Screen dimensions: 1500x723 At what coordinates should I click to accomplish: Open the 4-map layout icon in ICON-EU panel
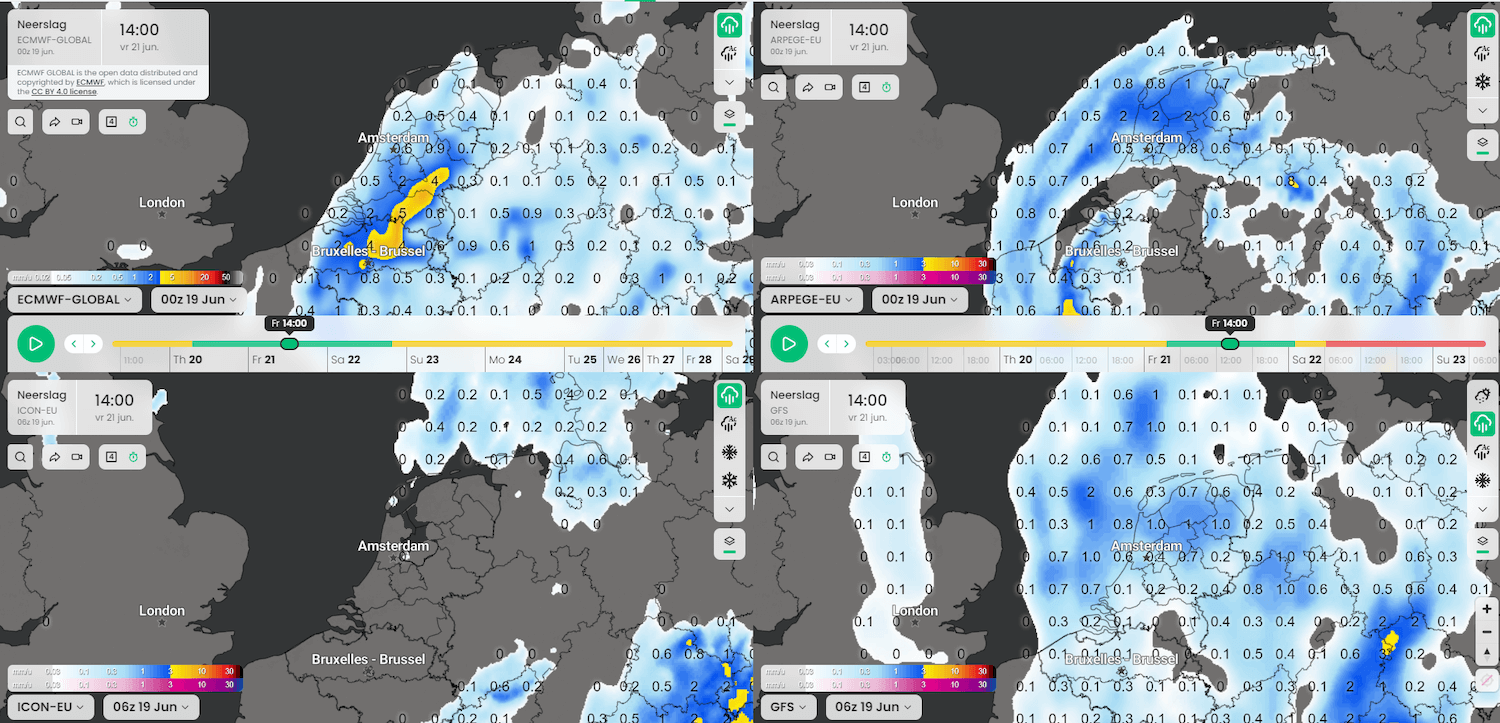111,457
